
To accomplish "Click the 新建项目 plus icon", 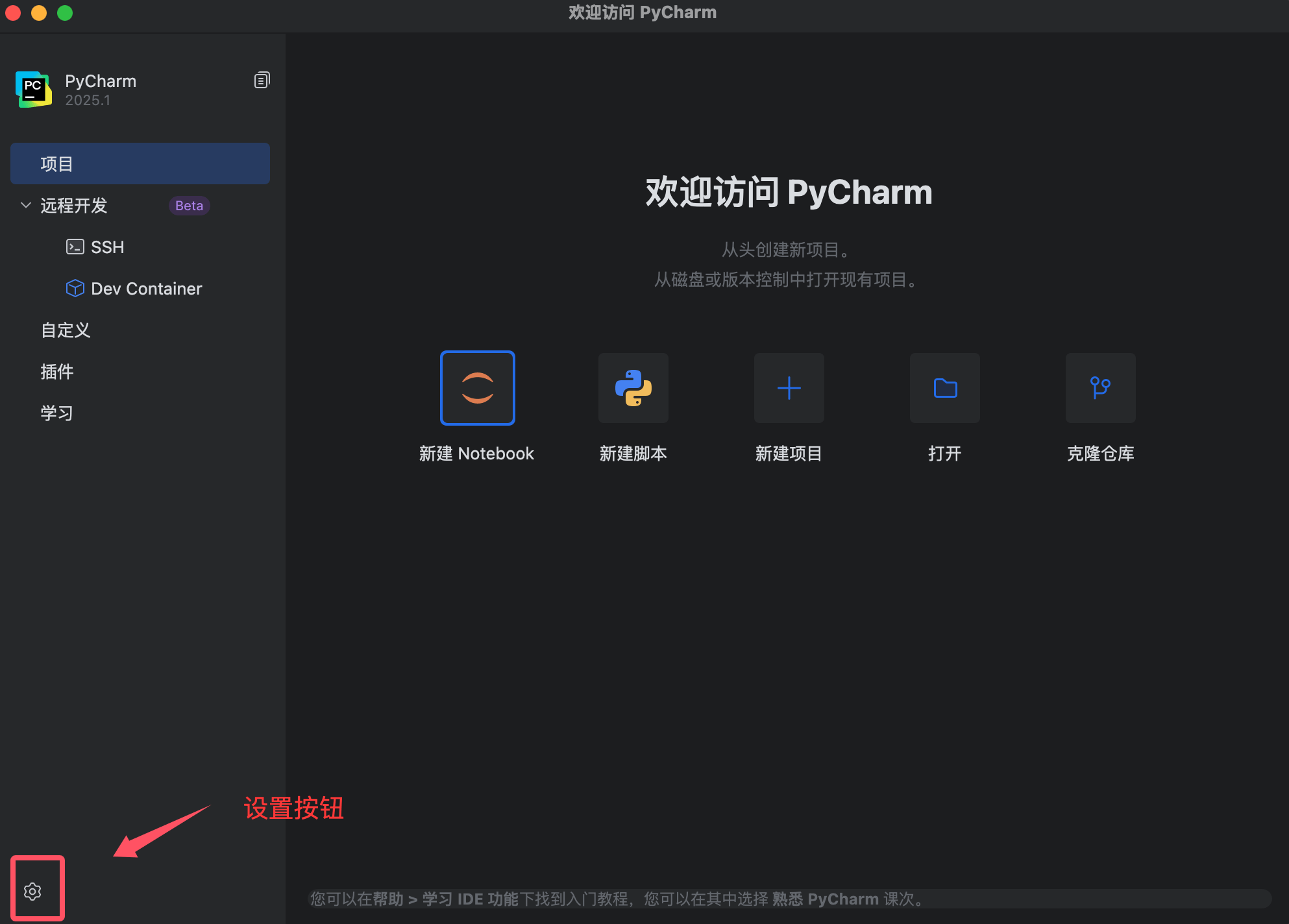I will coord(789,387).
